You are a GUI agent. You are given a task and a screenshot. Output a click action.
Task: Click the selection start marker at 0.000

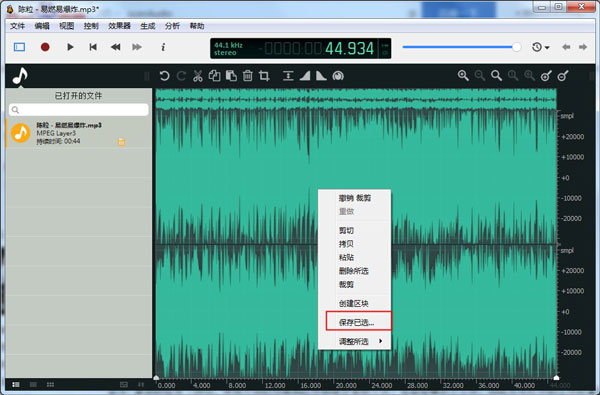pyautogui.click(x=156, y=378)
